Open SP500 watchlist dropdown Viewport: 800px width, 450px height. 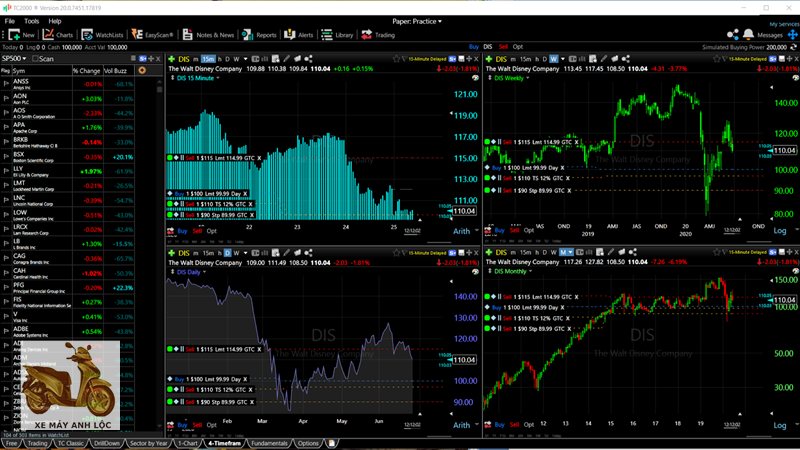[14, 59]
